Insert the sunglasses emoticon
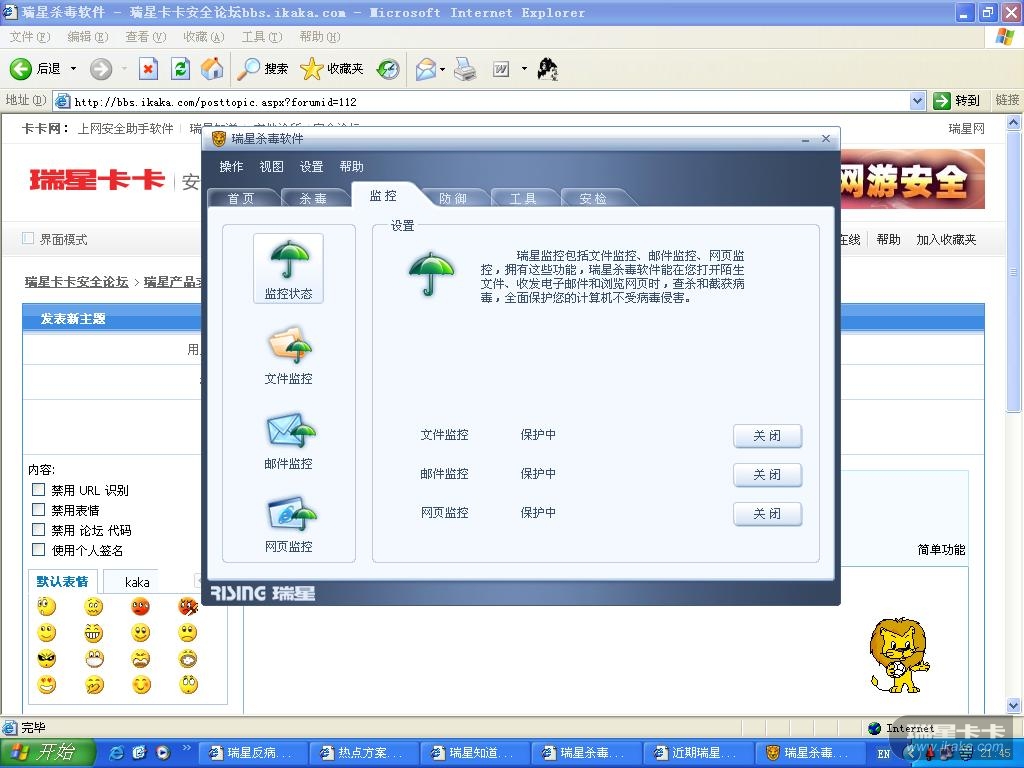 click(x=47, y=658)
